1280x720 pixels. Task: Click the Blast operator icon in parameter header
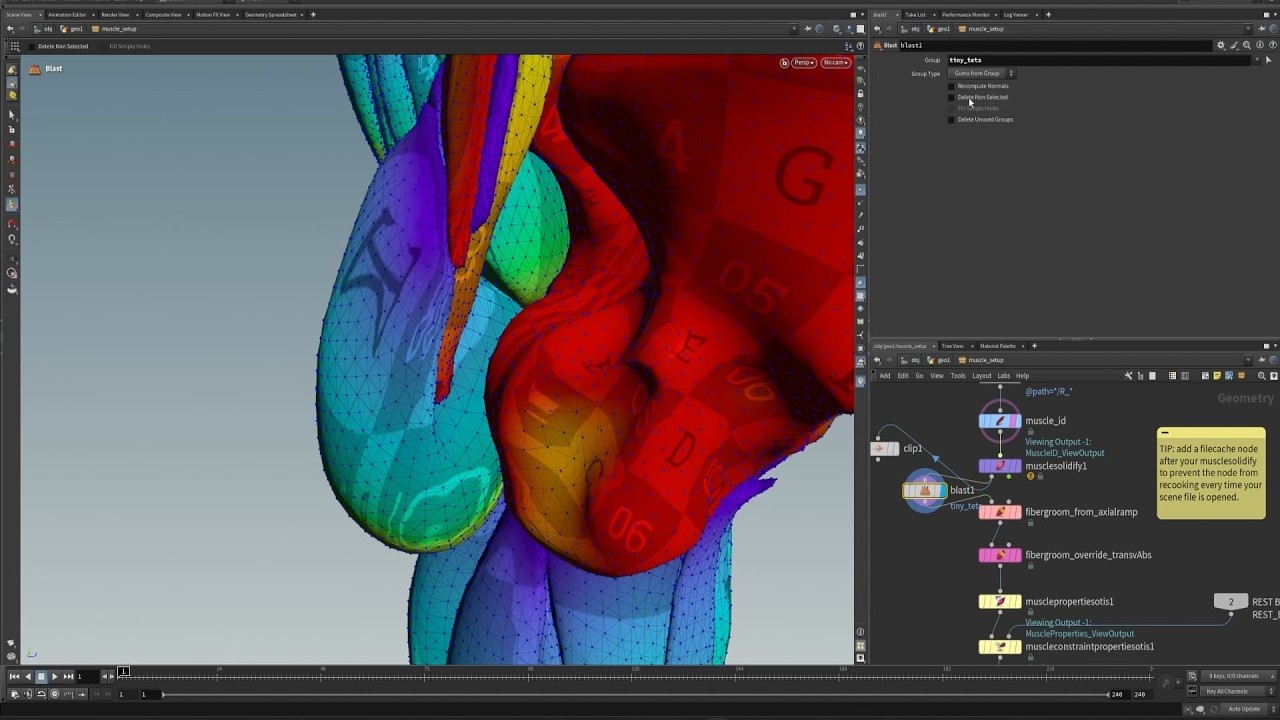(877, 45)
